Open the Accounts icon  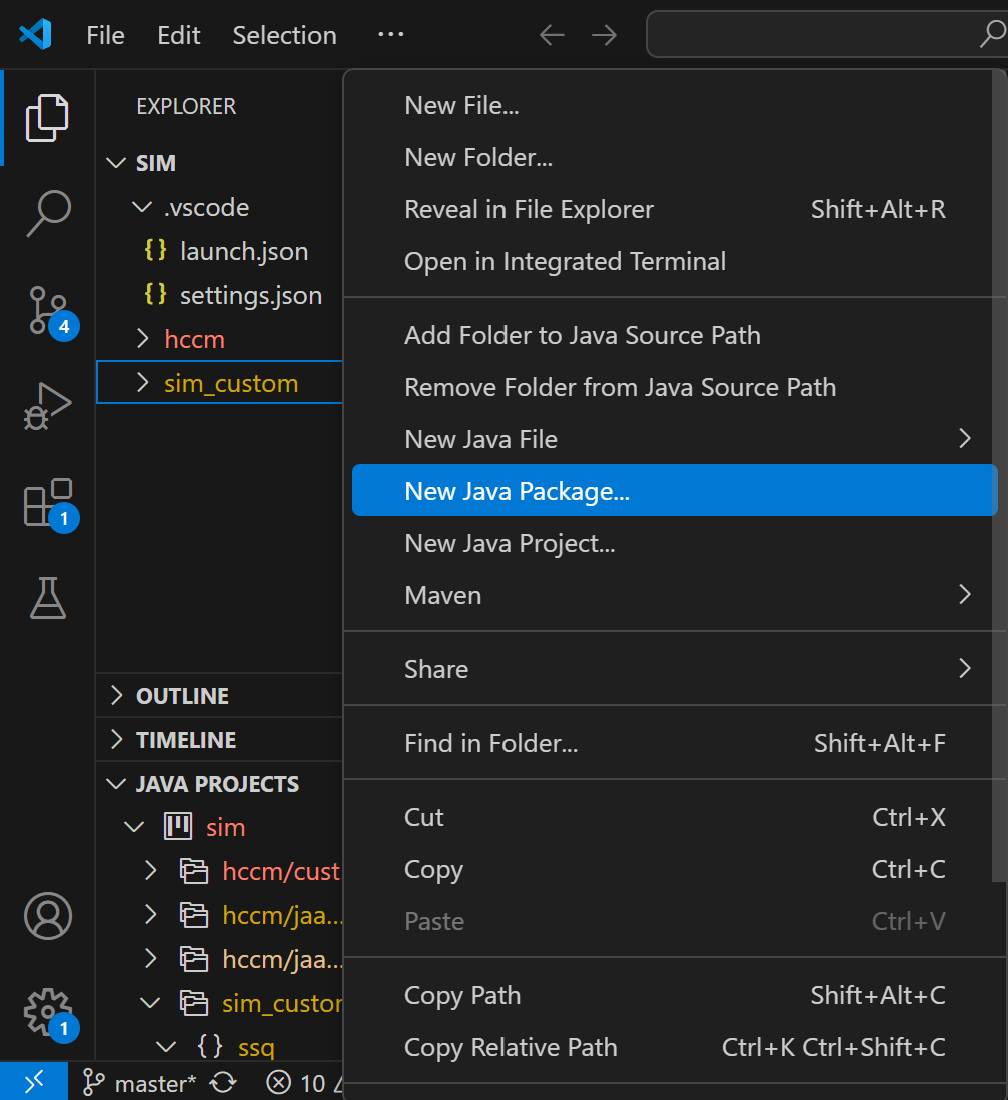coord(47,916)
